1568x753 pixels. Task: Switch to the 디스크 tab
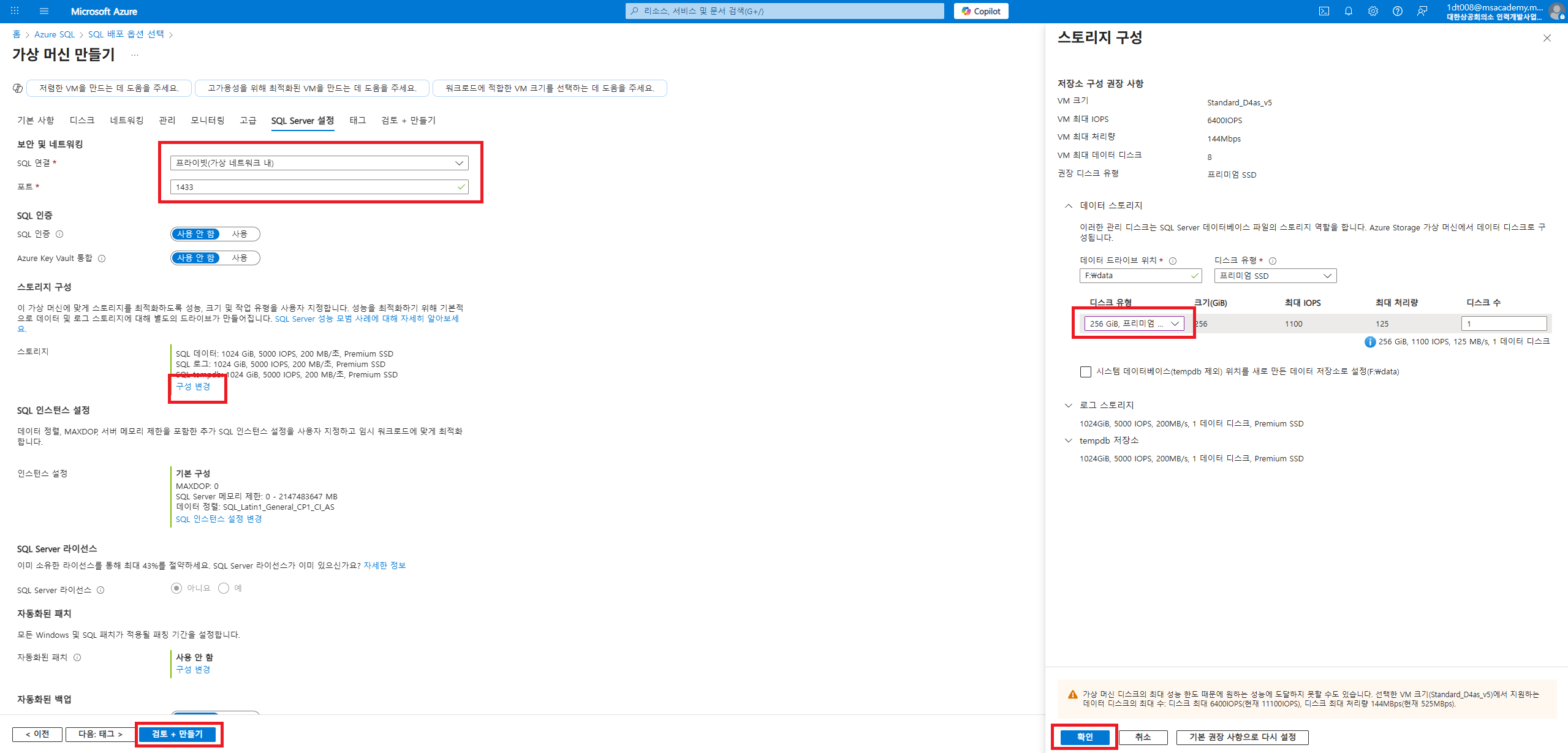pyautogui.click(x=82, y=121)
